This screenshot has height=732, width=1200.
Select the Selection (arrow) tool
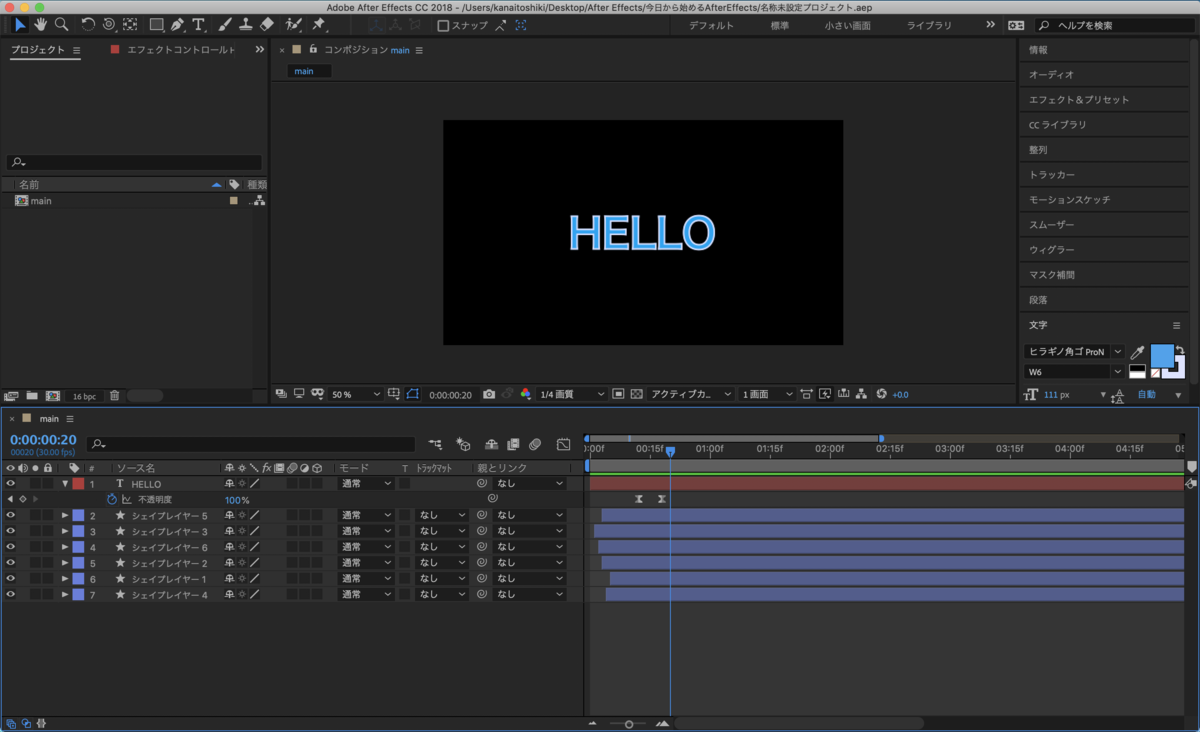click(20, 24)
